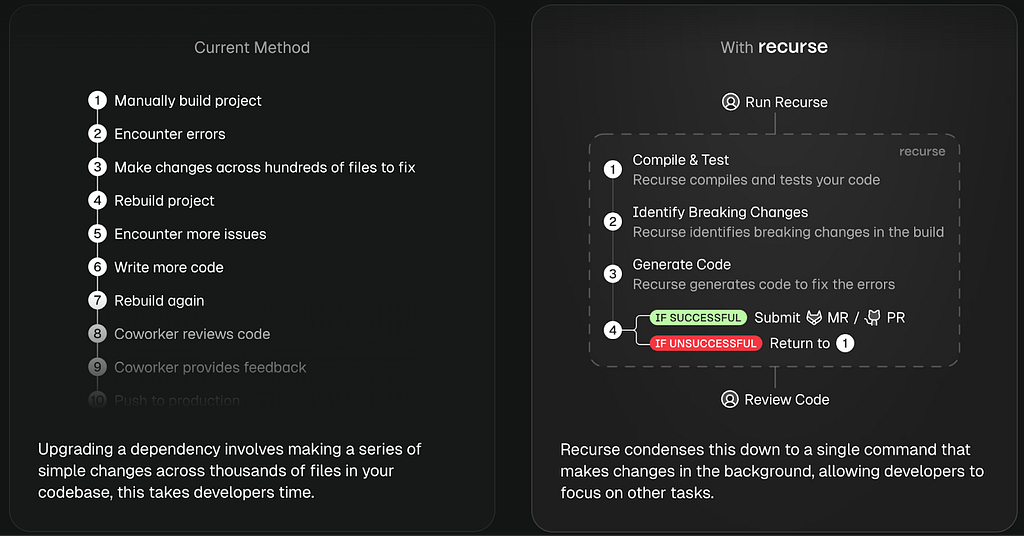1024x536 pixels.
Task: Click the number circle beside Manually build project
Action: 97,101
